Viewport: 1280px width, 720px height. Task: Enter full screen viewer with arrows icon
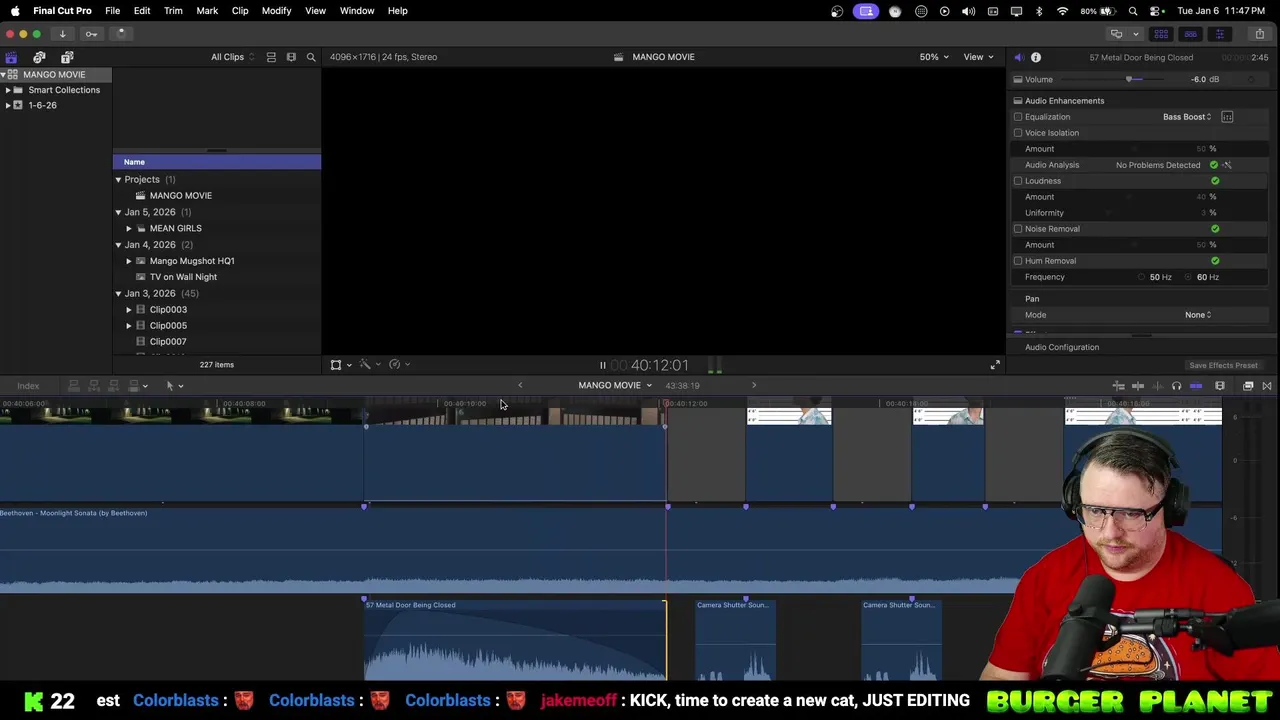pos(995,365)
